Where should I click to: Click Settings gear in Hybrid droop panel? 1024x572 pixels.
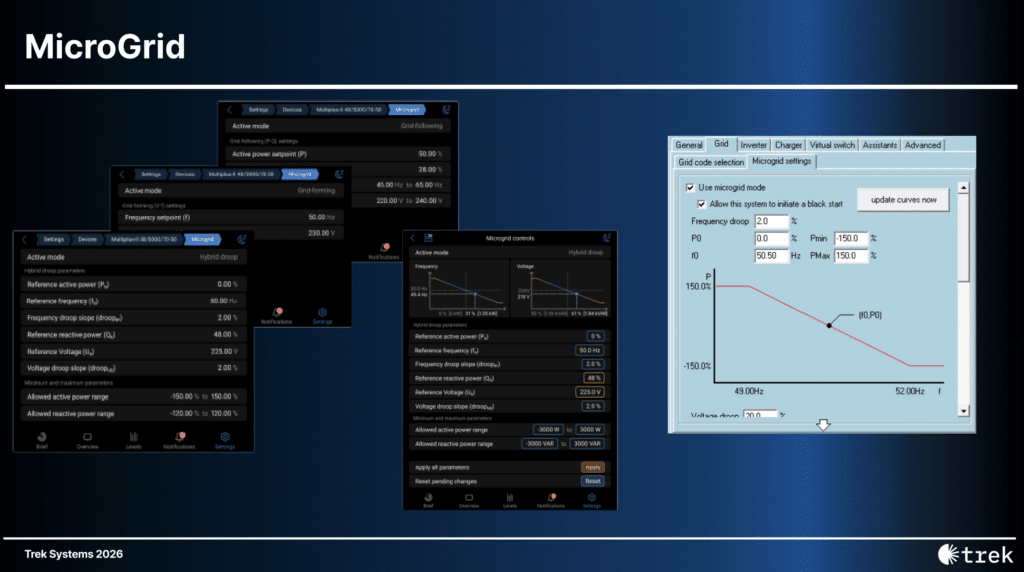pyautogui.click(x=225, y=438)
